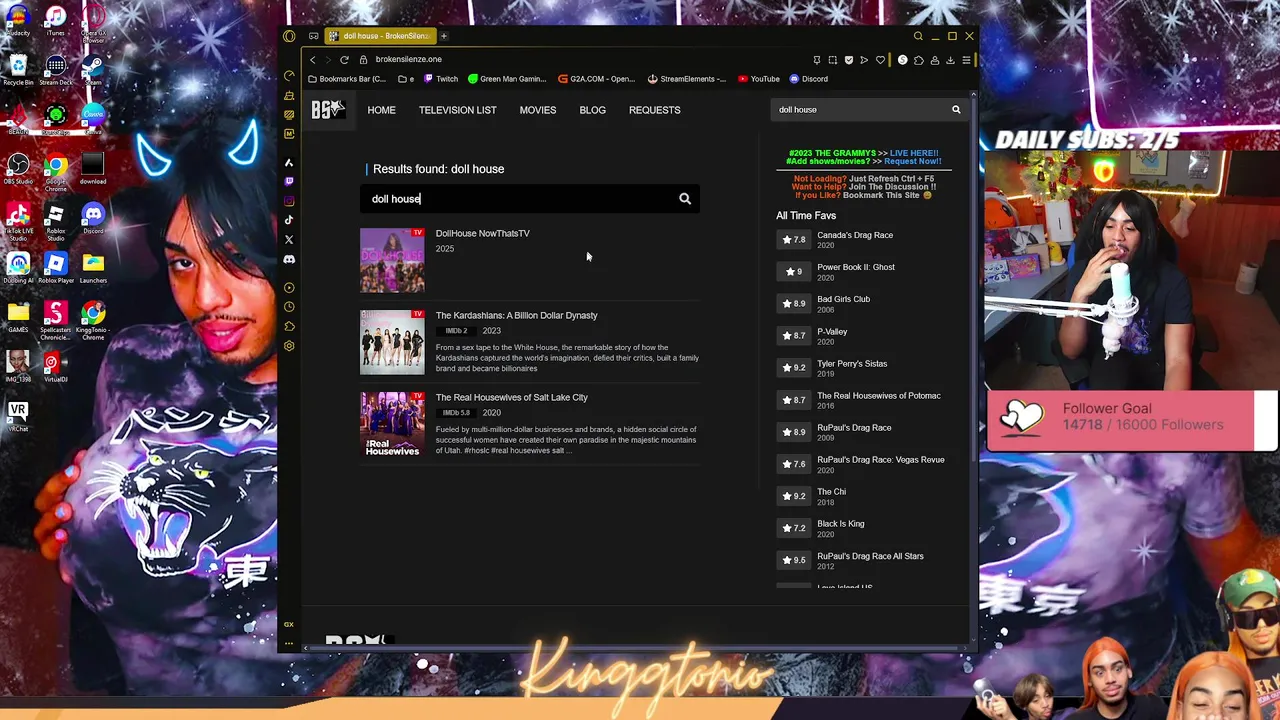
Task: Open the browser downloads icon
Action: (950, 60)
